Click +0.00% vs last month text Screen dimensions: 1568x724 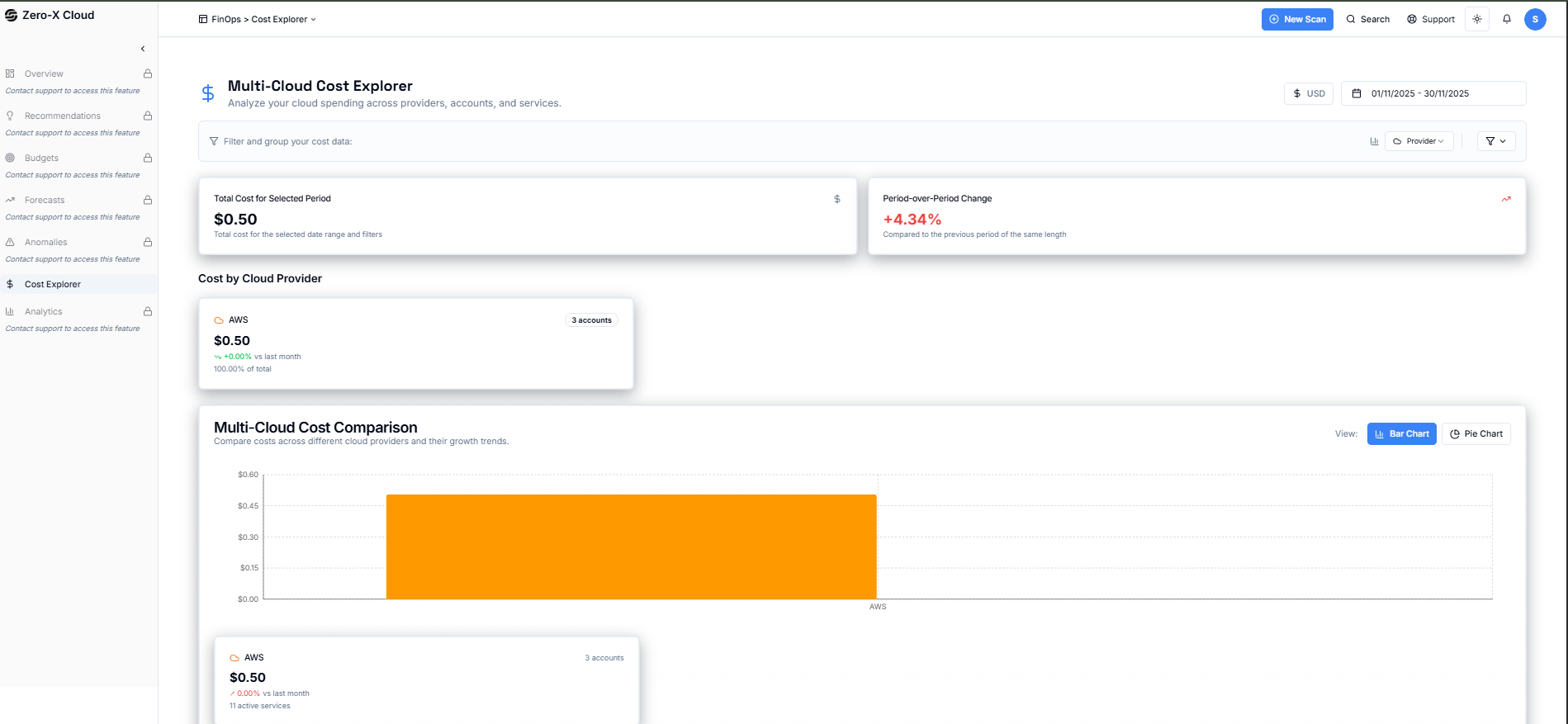(258, 357)
